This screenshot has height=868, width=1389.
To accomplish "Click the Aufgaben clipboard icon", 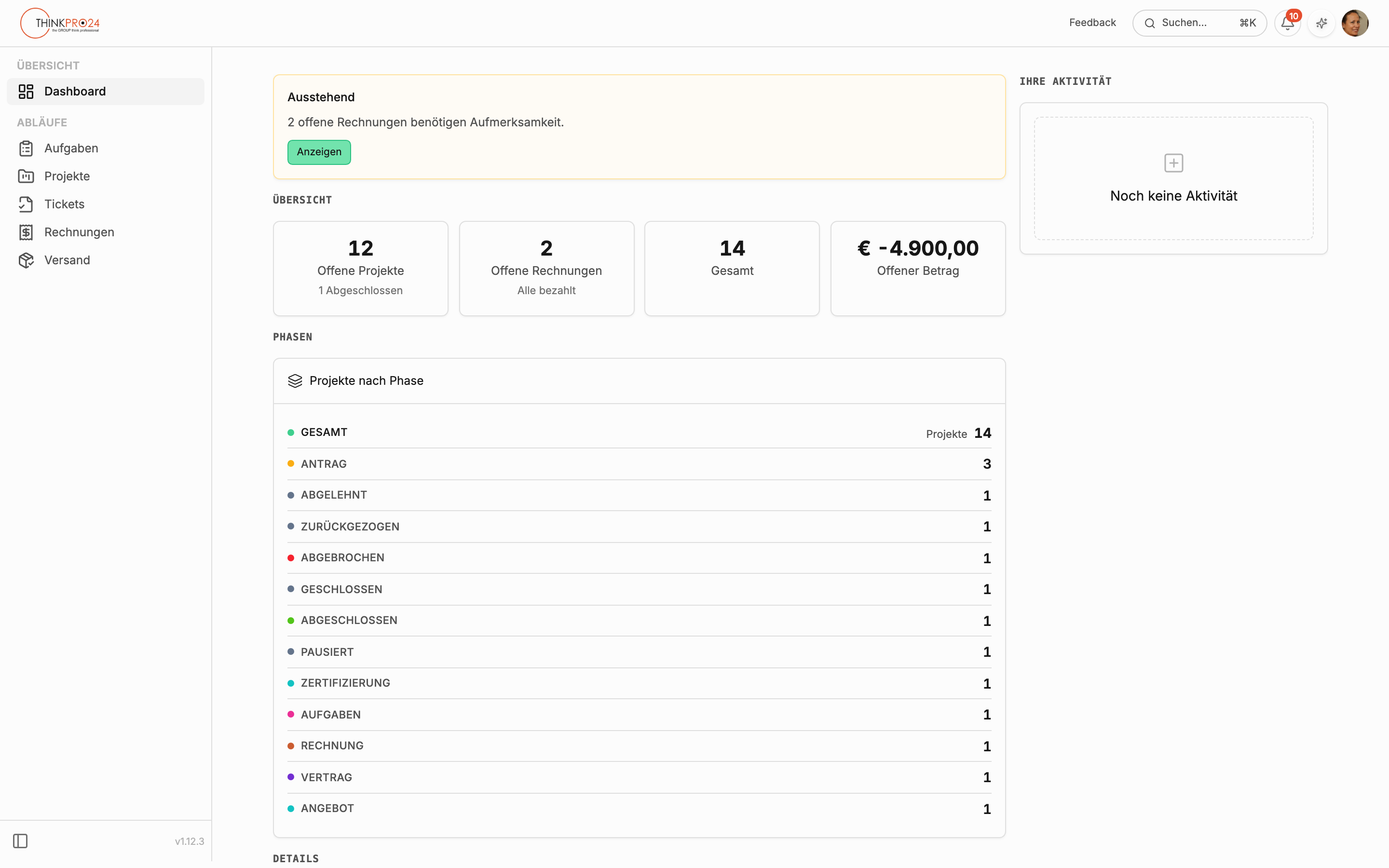I will [26, 148].
